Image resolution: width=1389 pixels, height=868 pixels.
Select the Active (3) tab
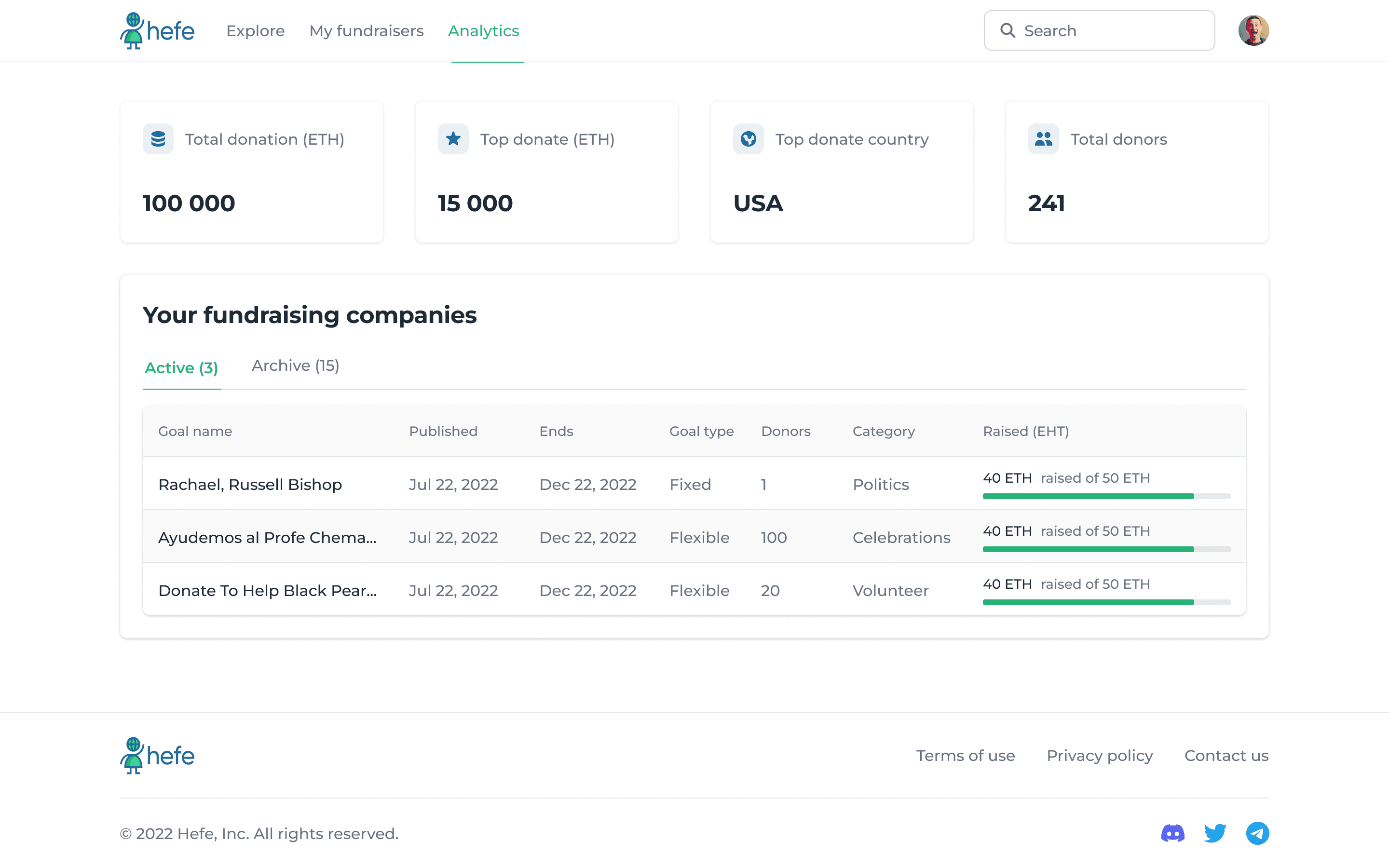coord(181,368)
